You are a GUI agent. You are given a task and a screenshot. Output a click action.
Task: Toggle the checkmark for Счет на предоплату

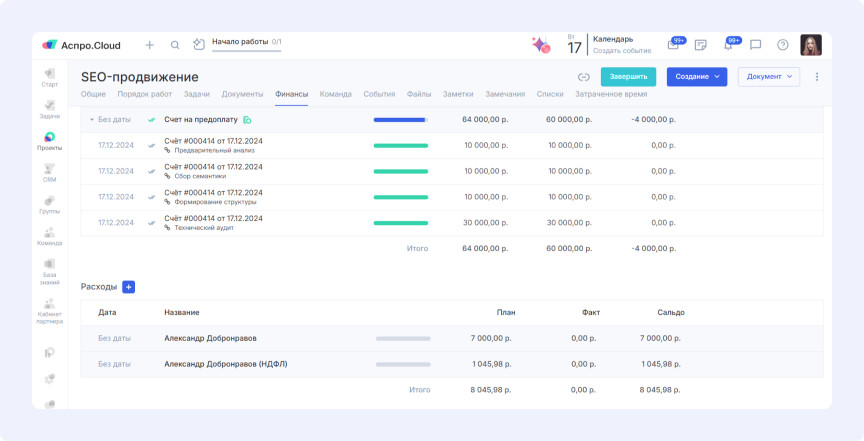pyautogui.click(x=152, y=119)
